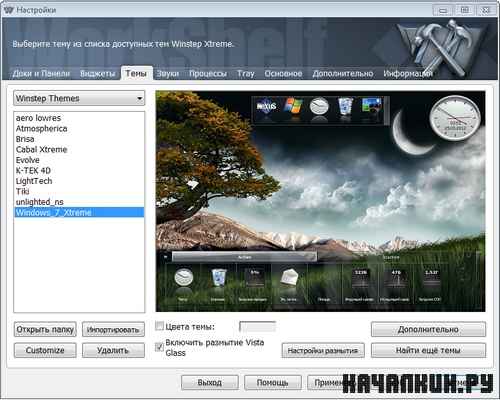Open the Информация tab
Image resolution: width=500 pixels, height=400 pixels.
click(408, 74)
